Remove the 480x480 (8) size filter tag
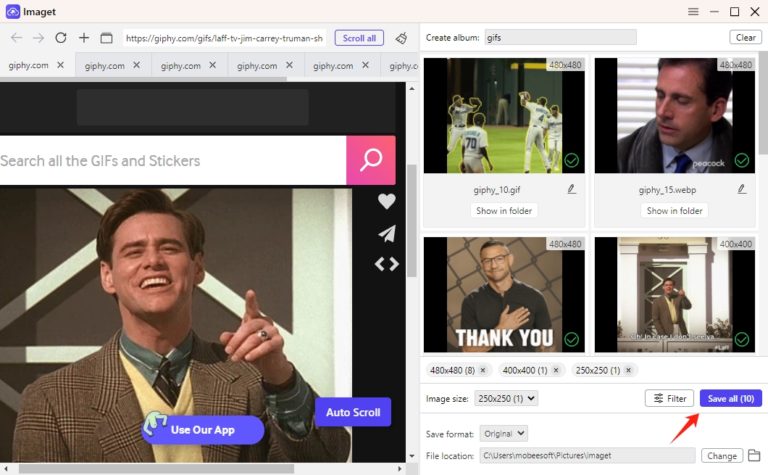The image size is (768, 475). tap(486, 370)
